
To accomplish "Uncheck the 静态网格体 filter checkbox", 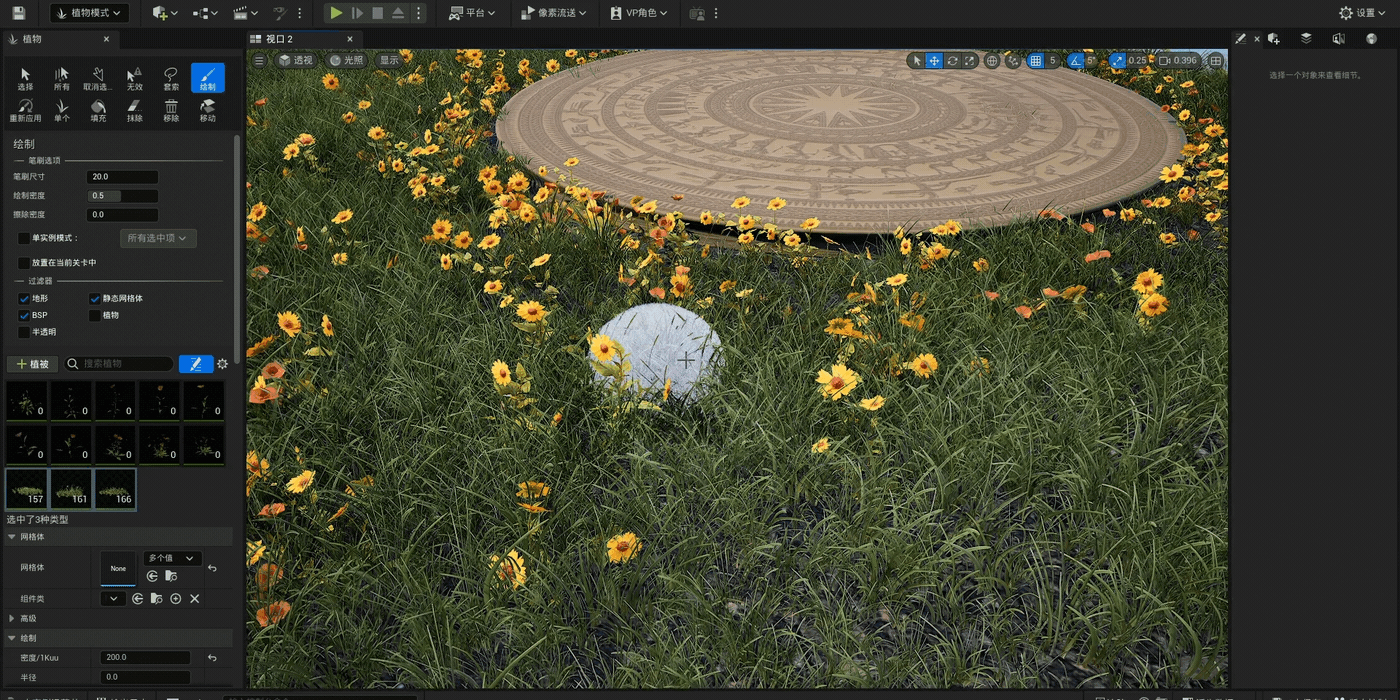I will (x=95, y=298).
